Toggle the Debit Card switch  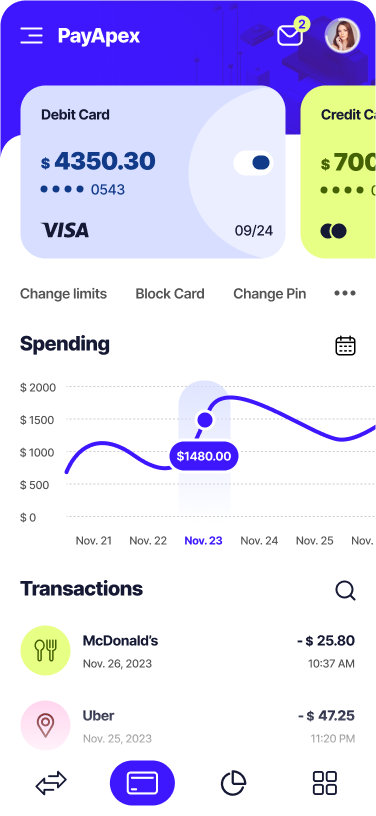coord(254,163)
